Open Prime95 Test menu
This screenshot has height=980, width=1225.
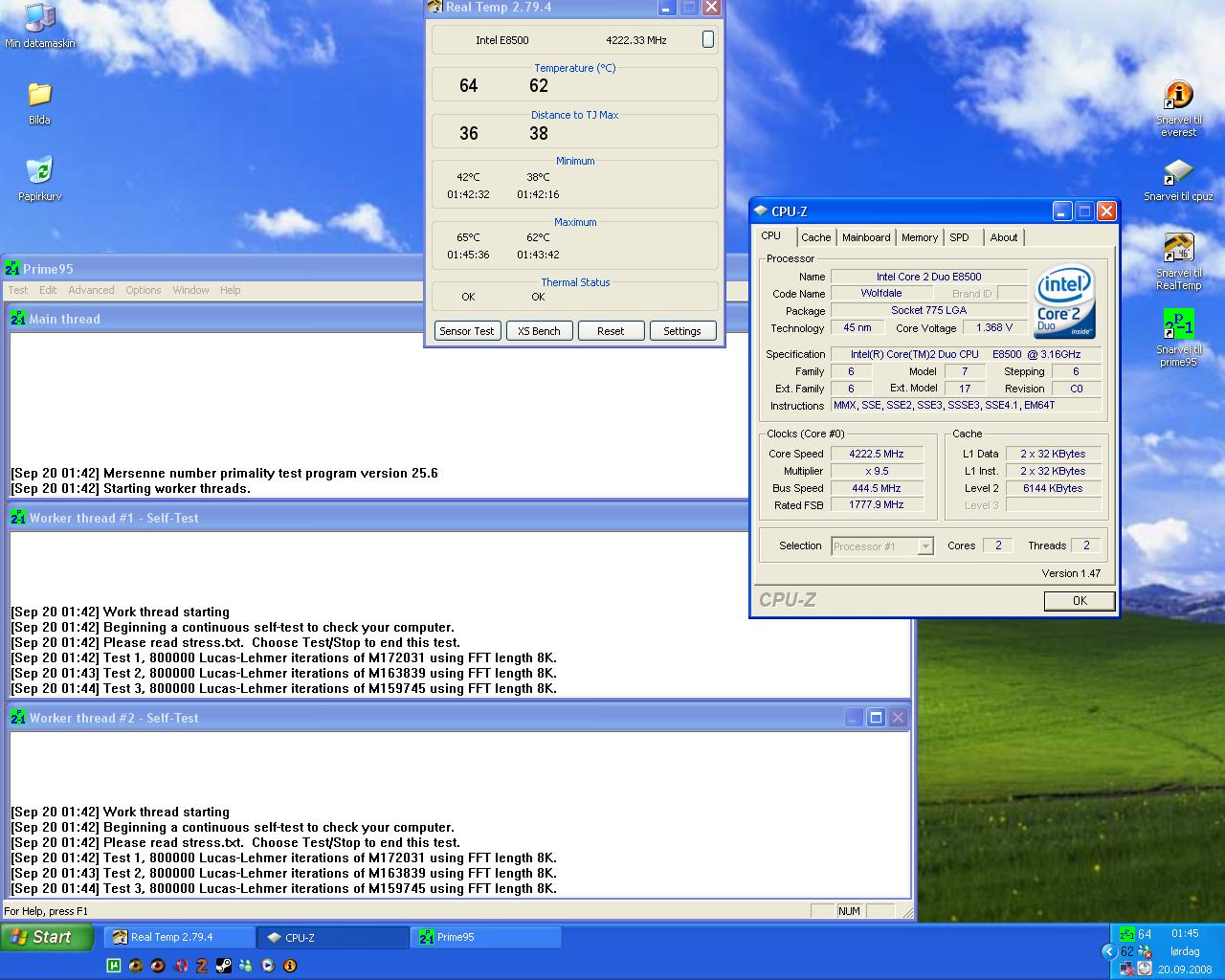click(x=18, y=290)
